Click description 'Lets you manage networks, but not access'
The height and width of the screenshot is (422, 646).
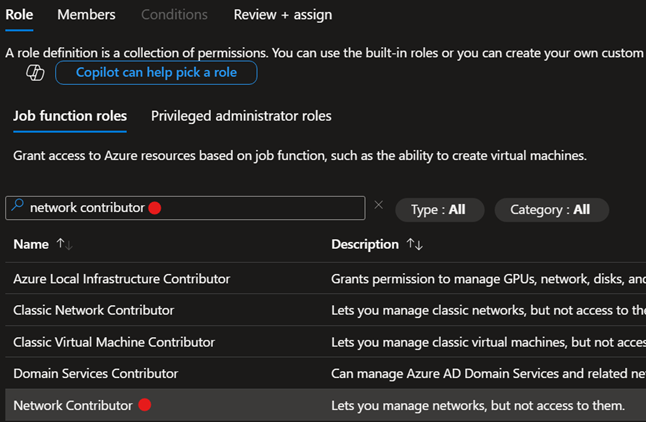478,406
